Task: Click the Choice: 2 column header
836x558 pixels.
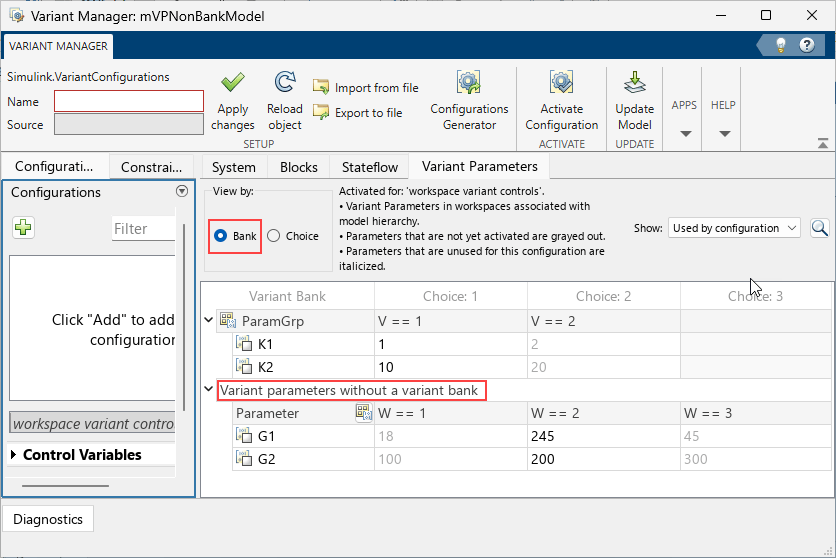Action: 604,296
